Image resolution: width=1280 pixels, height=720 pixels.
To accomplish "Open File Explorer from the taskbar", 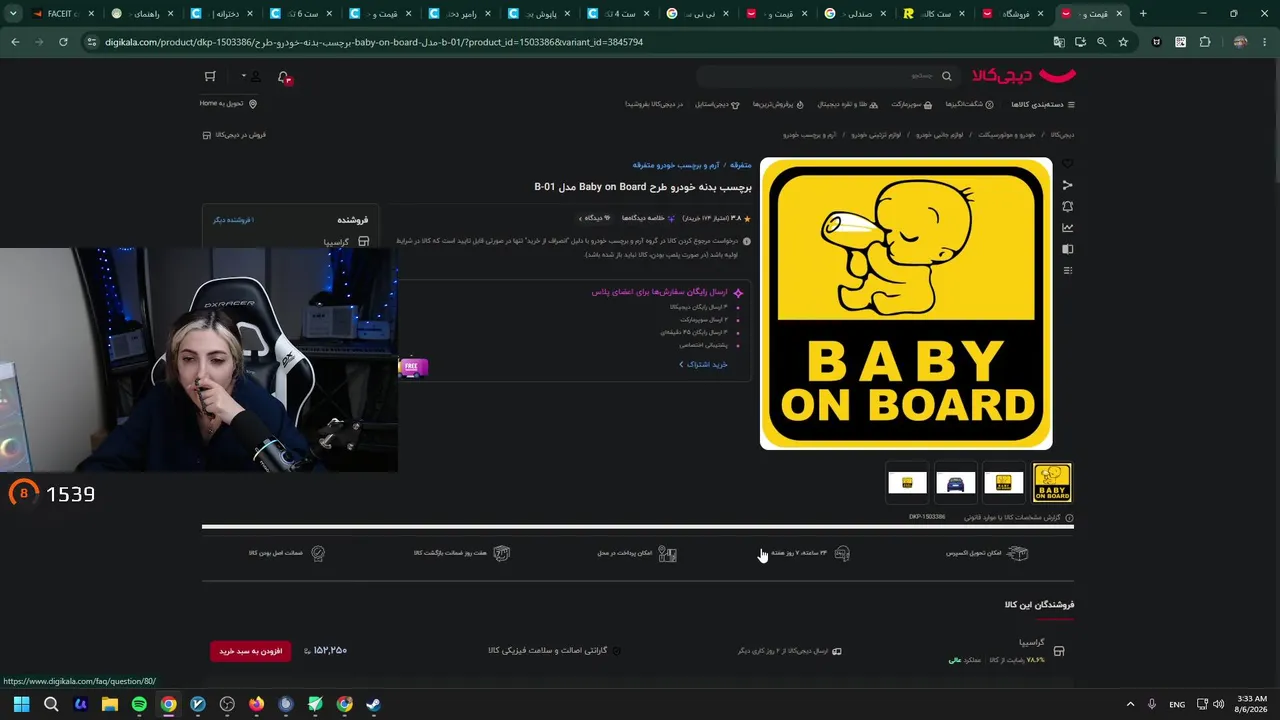I will [x=110, y=704].
